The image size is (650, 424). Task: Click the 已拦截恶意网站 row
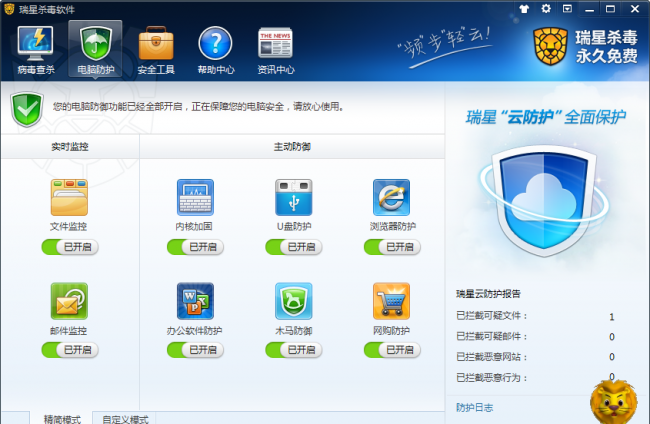click(535, 356)
